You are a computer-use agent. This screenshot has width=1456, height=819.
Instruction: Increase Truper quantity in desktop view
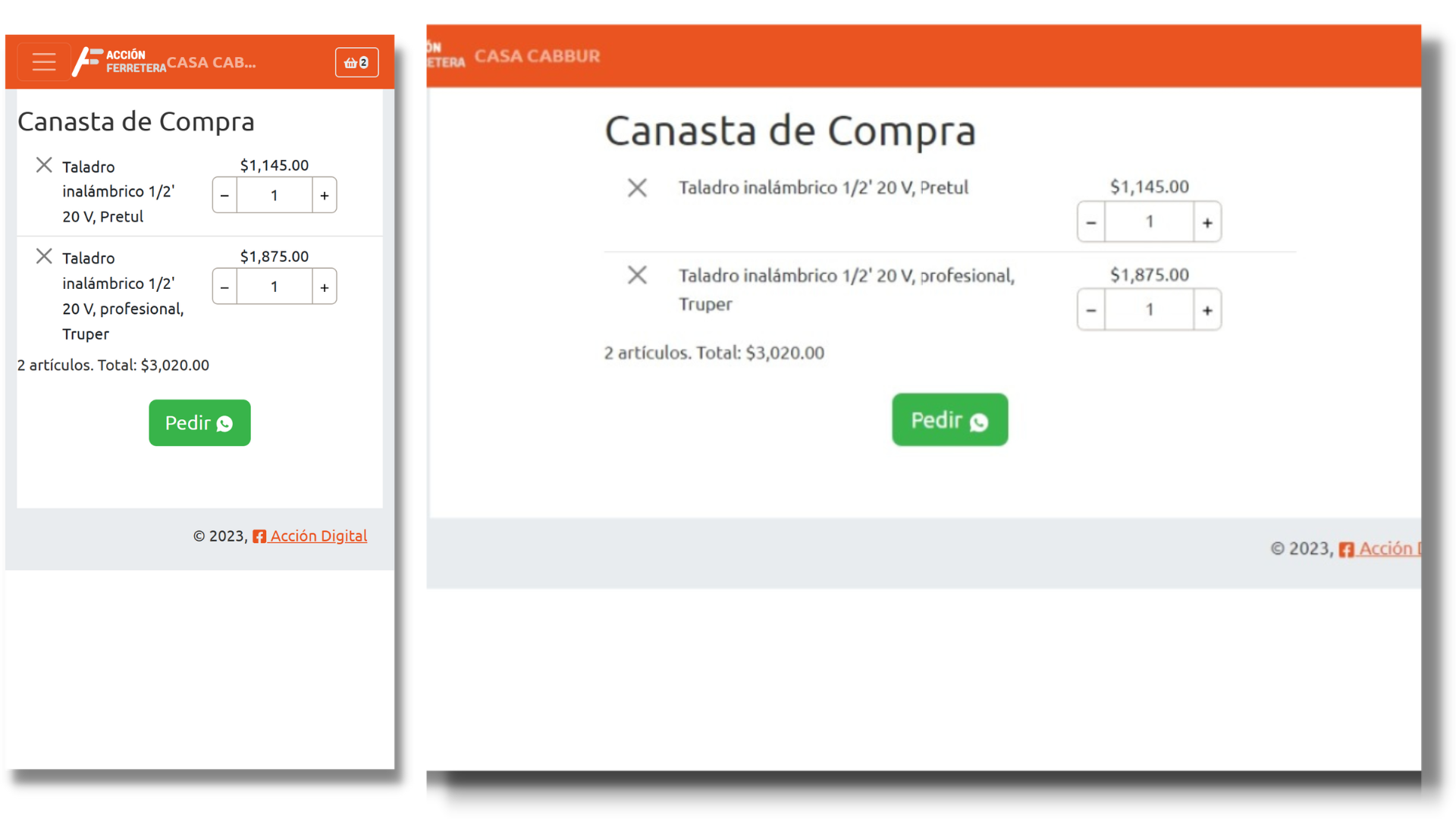1207,310
